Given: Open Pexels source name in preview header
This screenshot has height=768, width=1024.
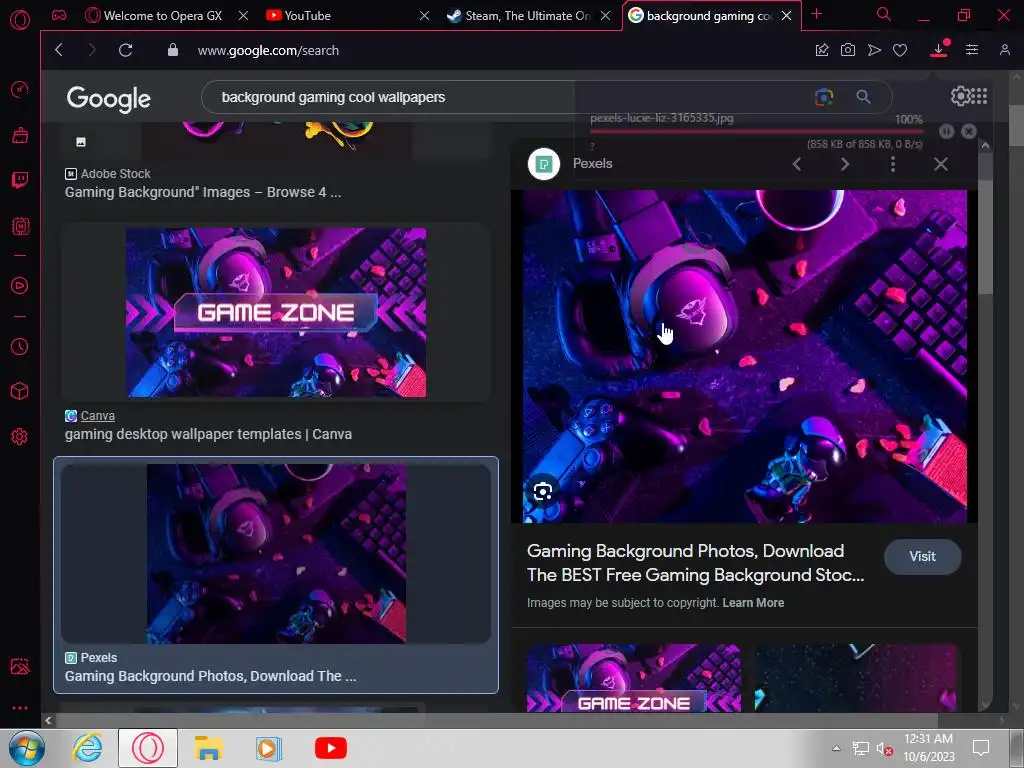Looking at the screenshot, I should point(592,163).
